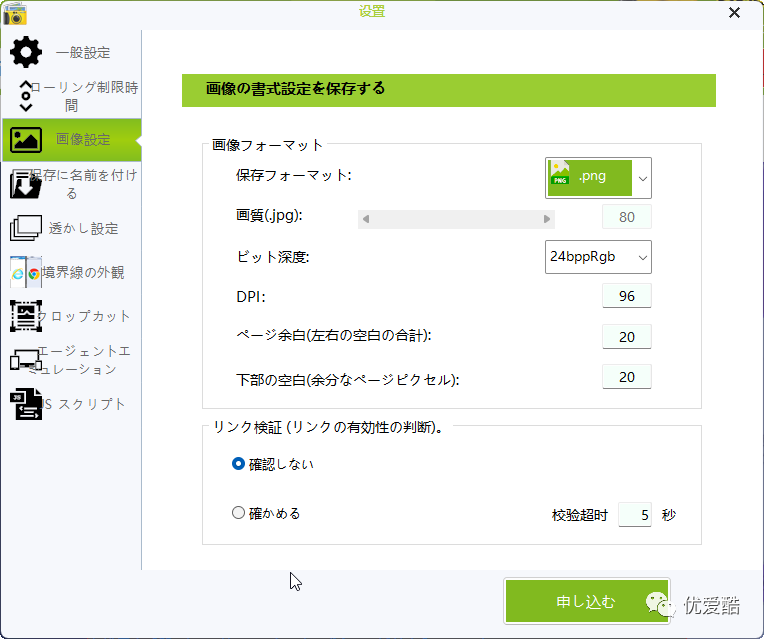Click the 校验超时 label
This screenshot has width=764, height=639.
coord(580,515)
